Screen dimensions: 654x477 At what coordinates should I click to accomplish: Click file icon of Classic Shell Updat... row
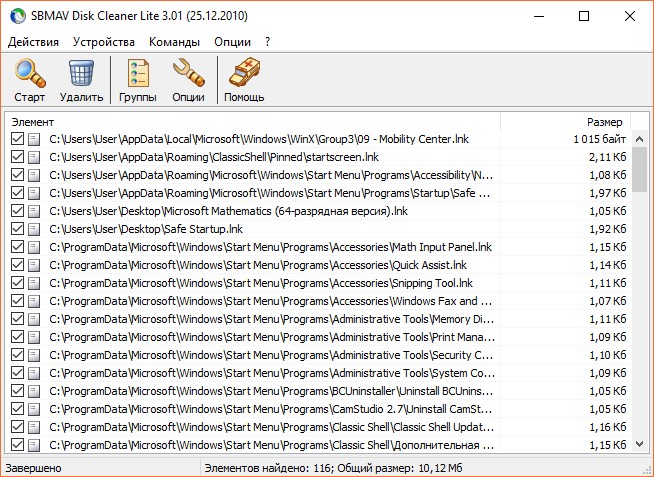(x=34, y=427)
